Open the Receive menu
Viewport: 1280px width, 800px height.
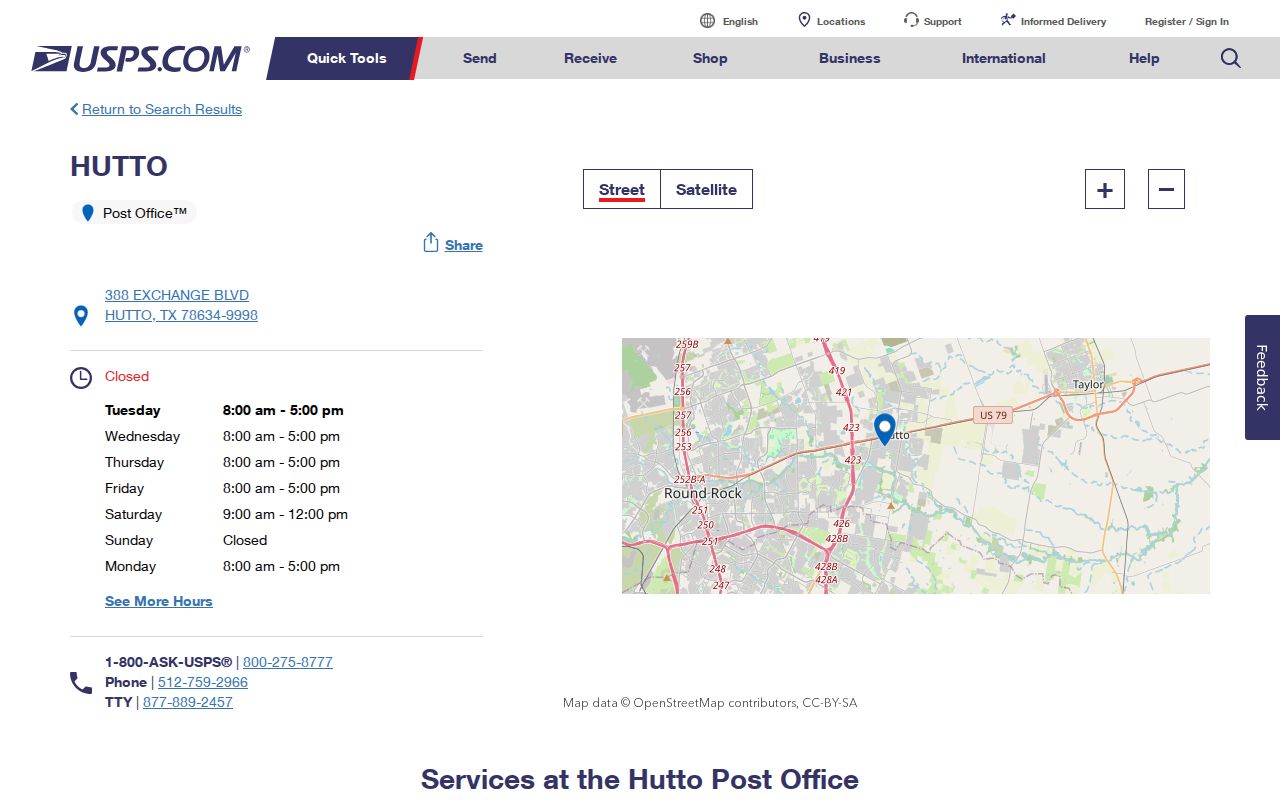590,58
